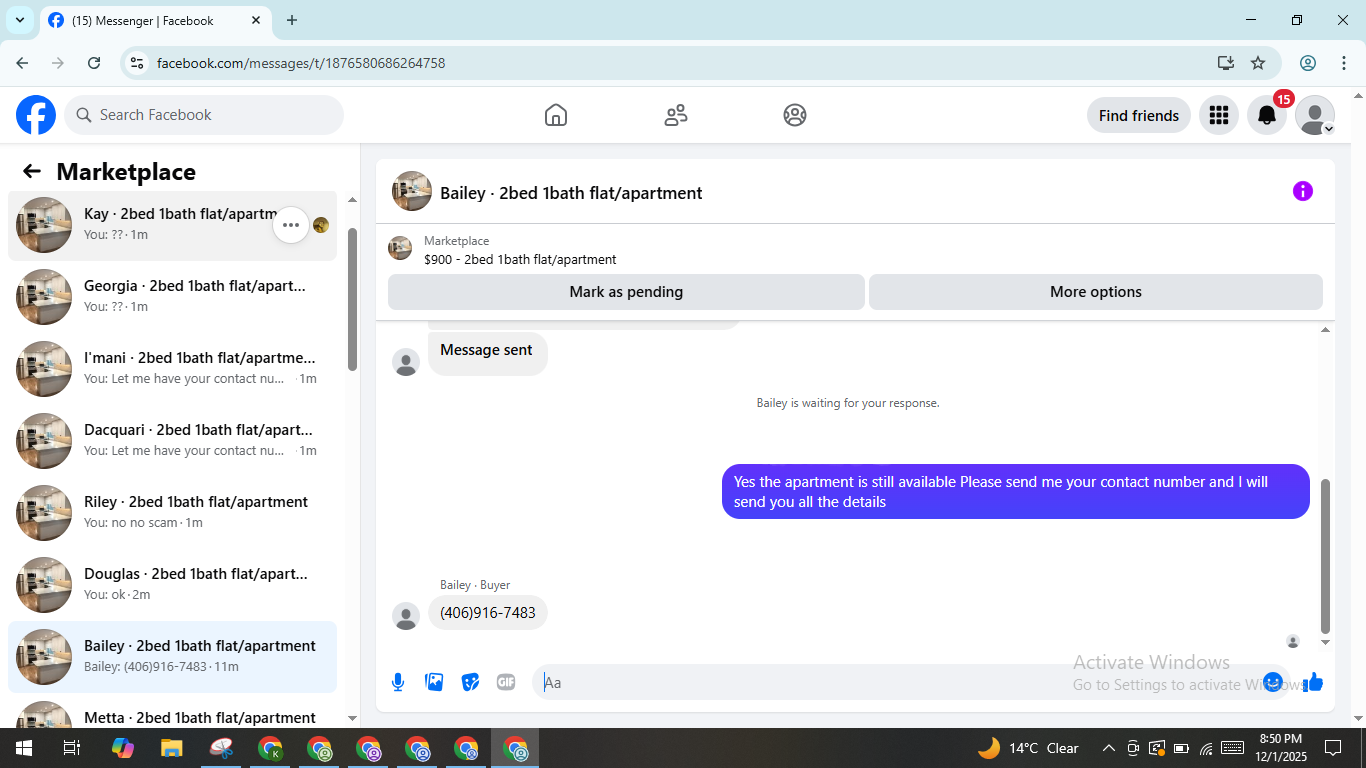Click the address bar URL
This screenshot has height=768, width=1366.
[x=301, y=63]
